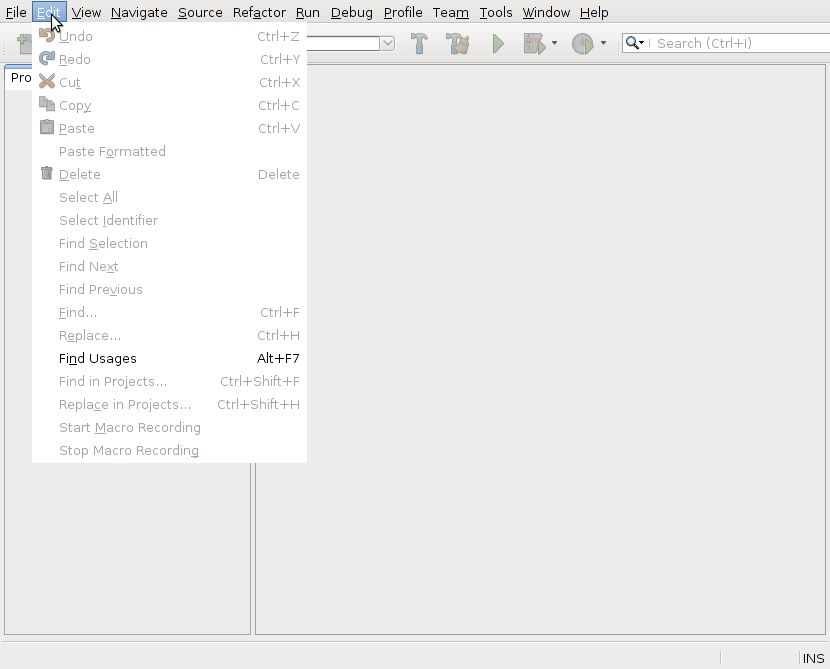Viewport: 830px width, 669px height.
Task: Choose Select Identifier menu entry
Action: click(x=169, y=220)
